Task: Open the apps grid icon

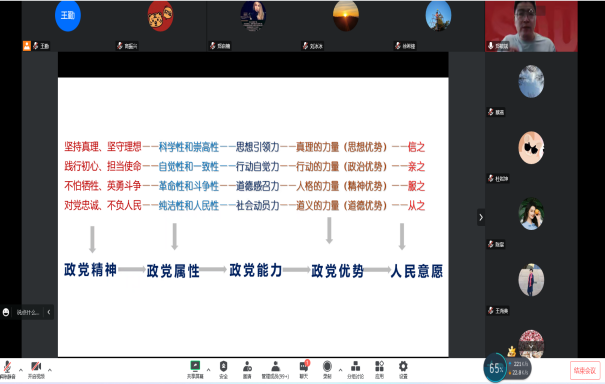Action: click(x=379, y=370)
